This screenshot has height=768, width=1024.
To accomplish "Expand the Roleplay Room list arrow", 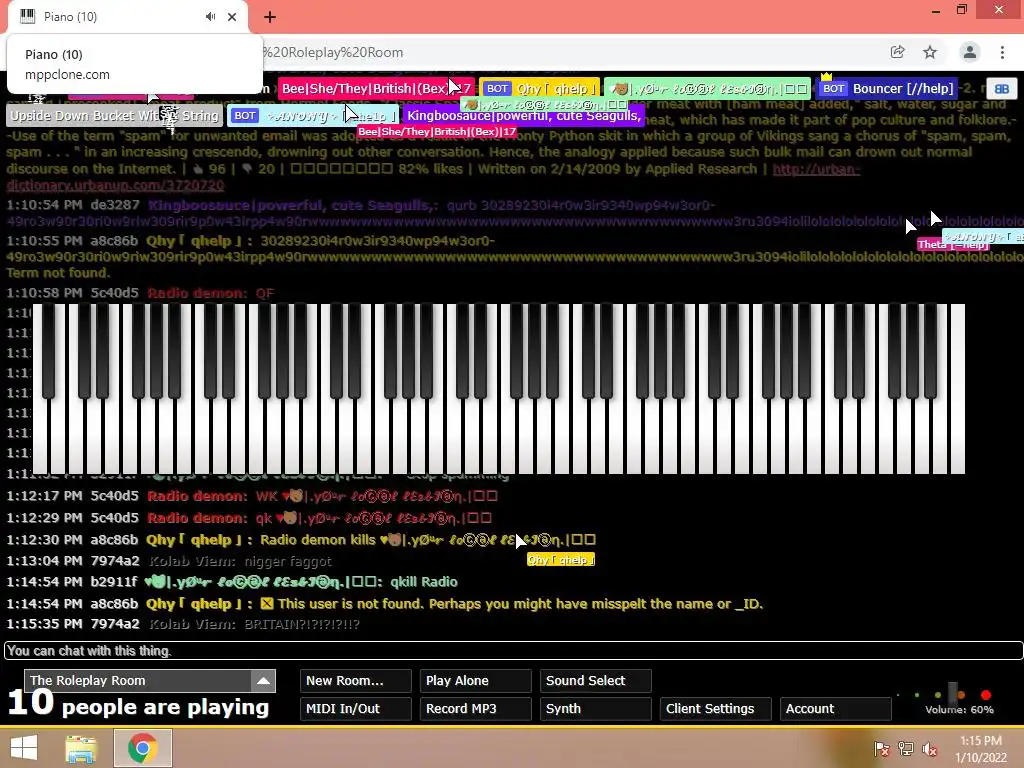I will (x=263, y=680).
